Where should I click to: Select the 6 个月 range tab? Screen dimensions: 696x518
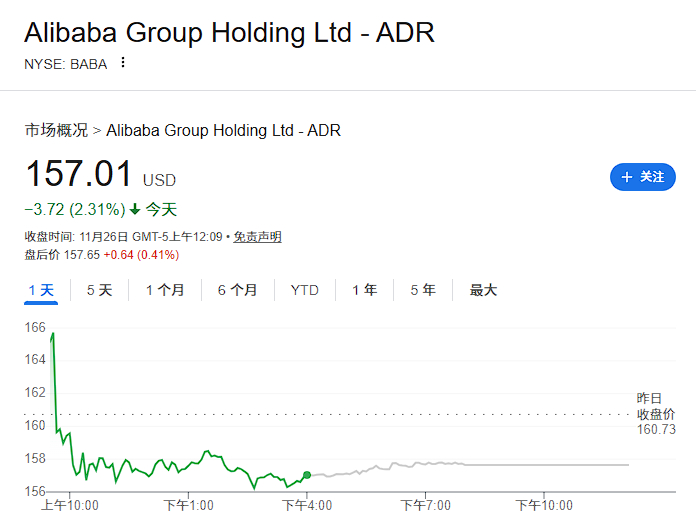[x=237, y=290]
